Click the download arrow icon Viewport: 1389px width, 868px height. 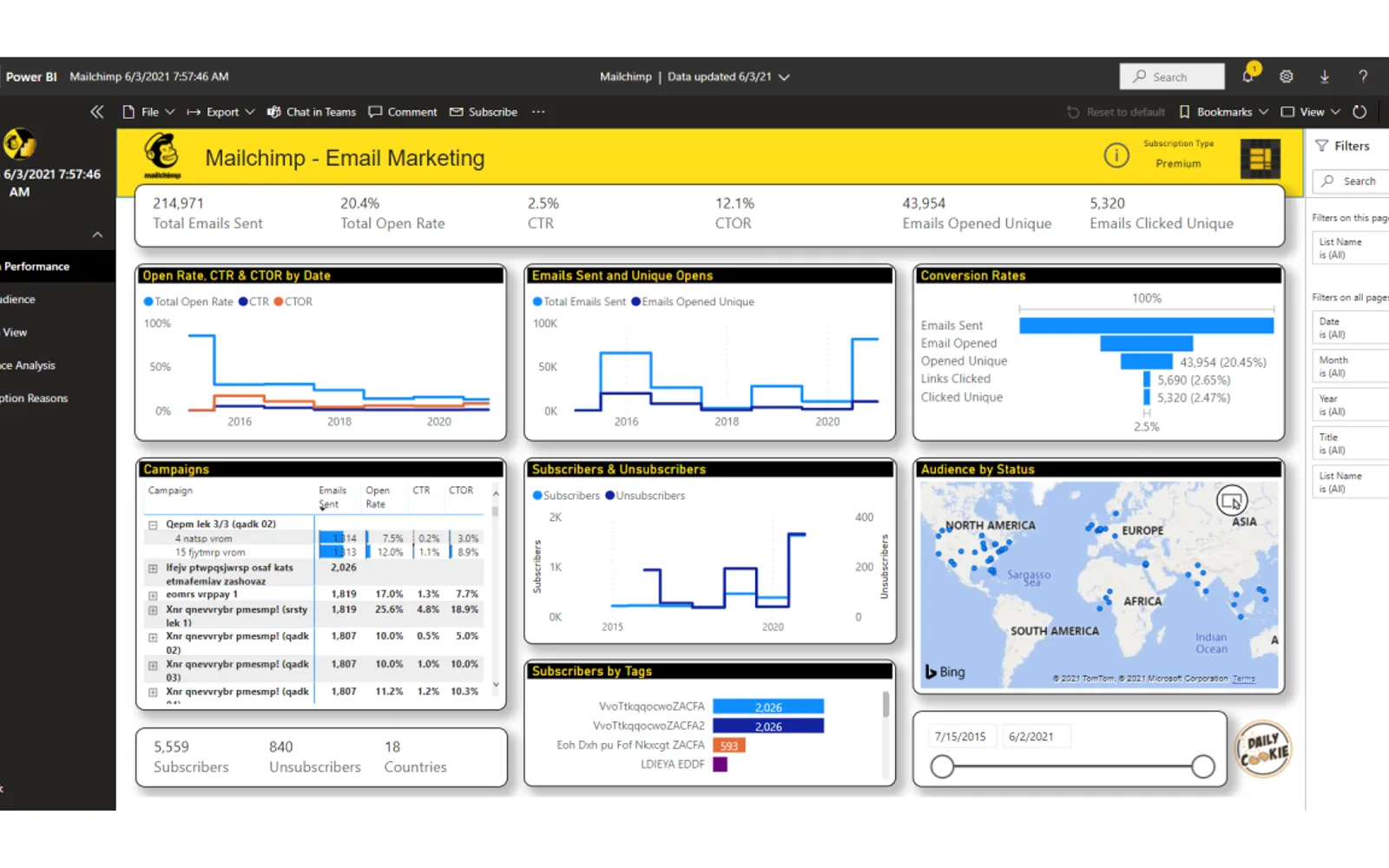pos(1325,76)
